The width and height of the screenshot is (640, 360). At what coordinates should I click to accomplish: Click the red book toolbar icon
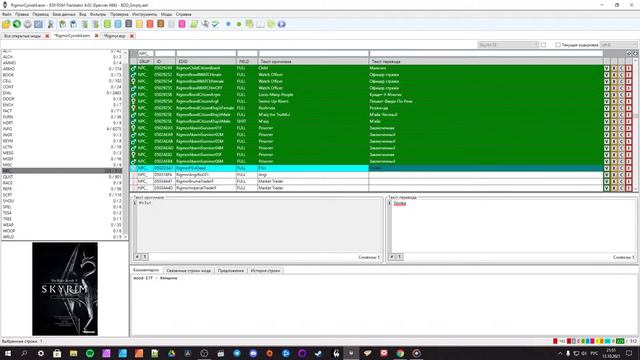(150, 24)
